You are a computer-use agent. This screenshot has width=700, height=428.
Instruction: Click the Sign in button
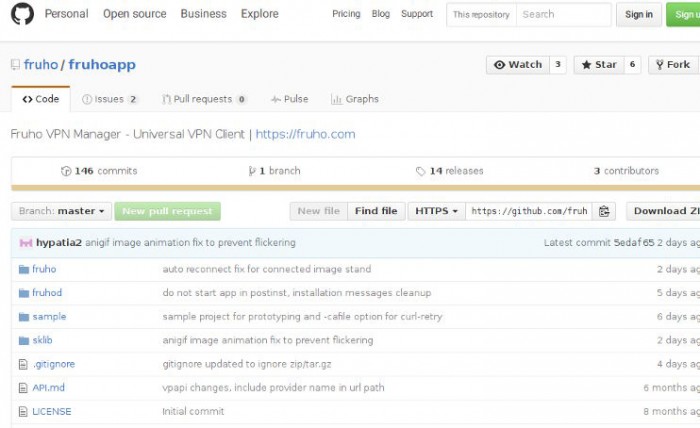(x=639, y=15)
